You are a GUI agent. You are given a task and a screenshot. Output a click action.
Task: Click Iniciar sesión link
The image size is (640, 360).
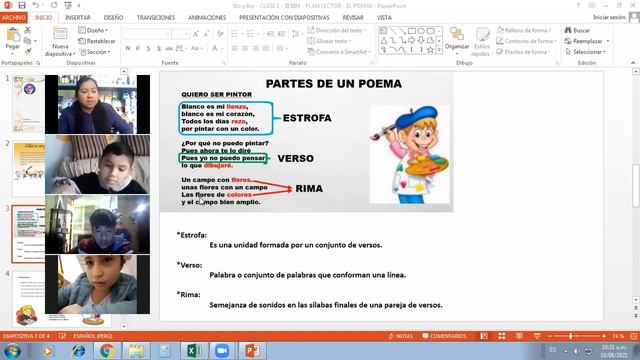point(609,17)
